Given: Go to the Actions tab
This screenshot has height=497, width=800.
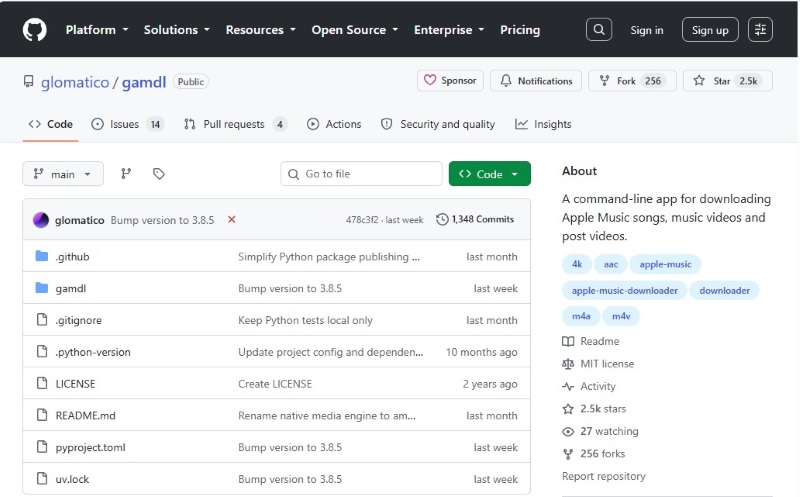Looking at the screenshot, I should [x=334, y=124].
